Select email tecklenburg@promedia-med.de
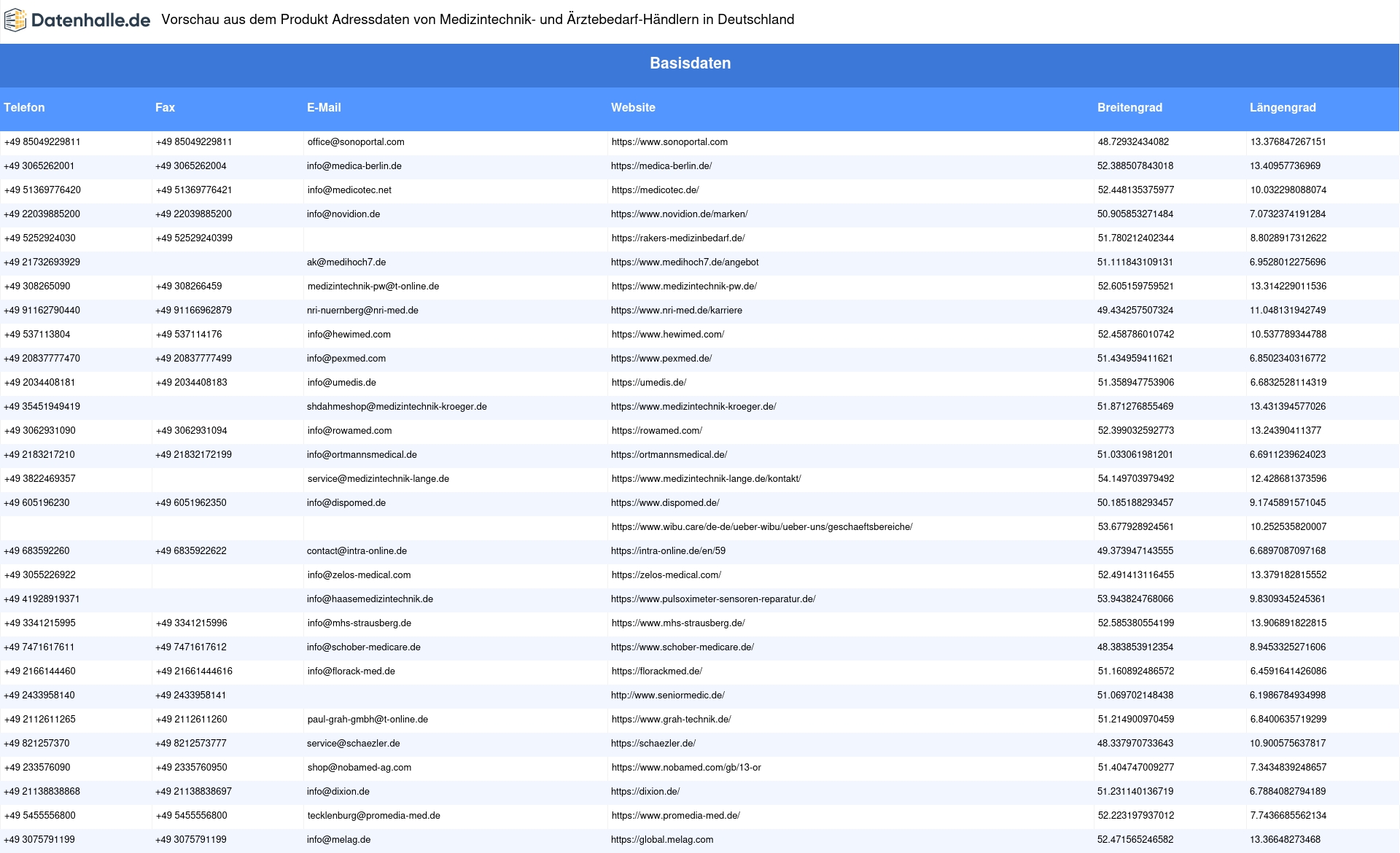This screenshot has height=853, width=1400. pyautogui.click(x=374, y=816)
